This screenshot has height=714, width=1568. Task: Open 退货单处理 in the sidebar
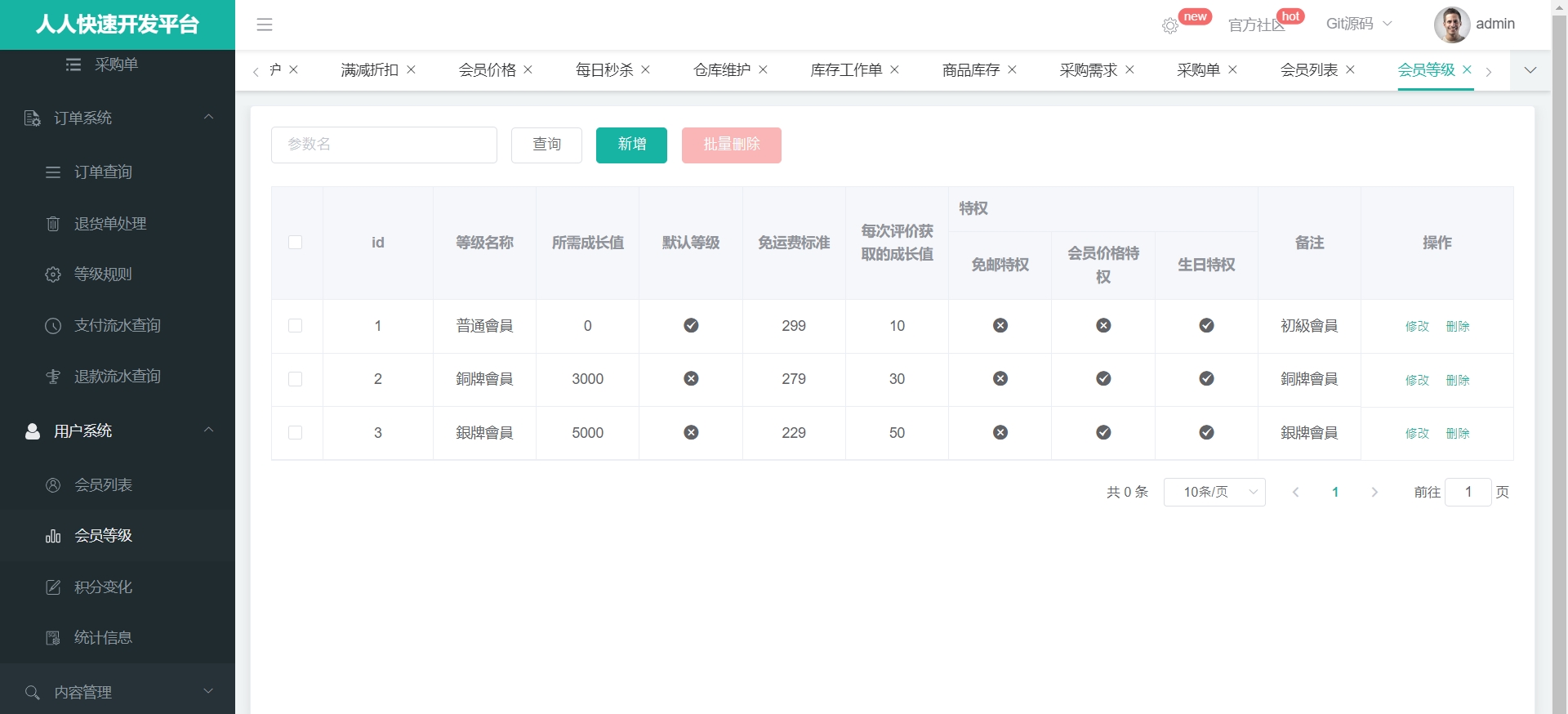[118, 223]
